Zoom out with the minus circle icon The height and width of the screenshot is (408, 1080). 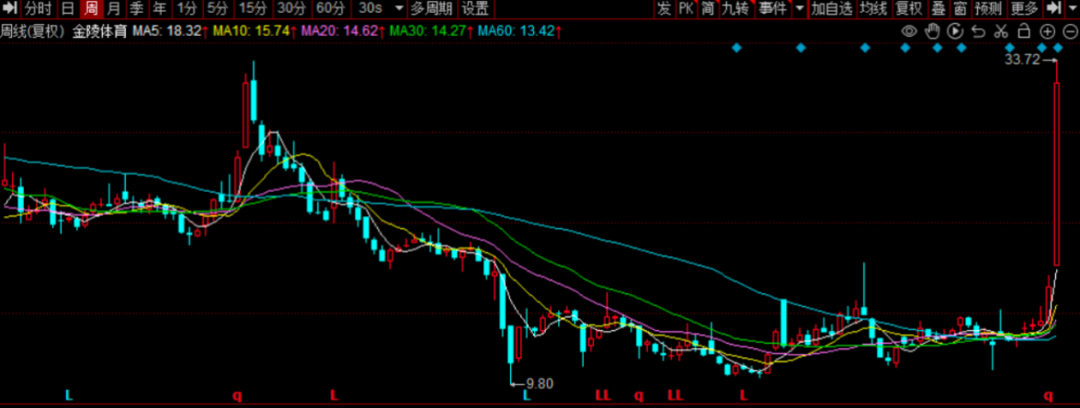pyautogui.click(x=1069, y=31)
